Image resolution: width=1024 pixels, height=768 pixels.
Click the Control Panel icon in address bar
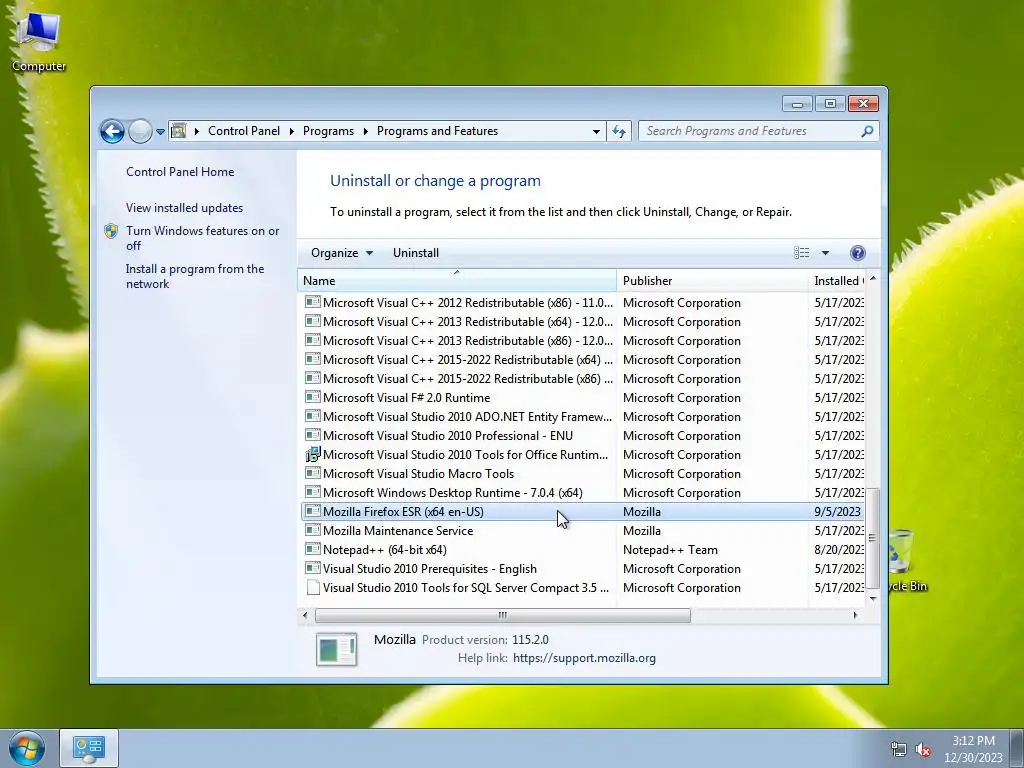[178, 131]
